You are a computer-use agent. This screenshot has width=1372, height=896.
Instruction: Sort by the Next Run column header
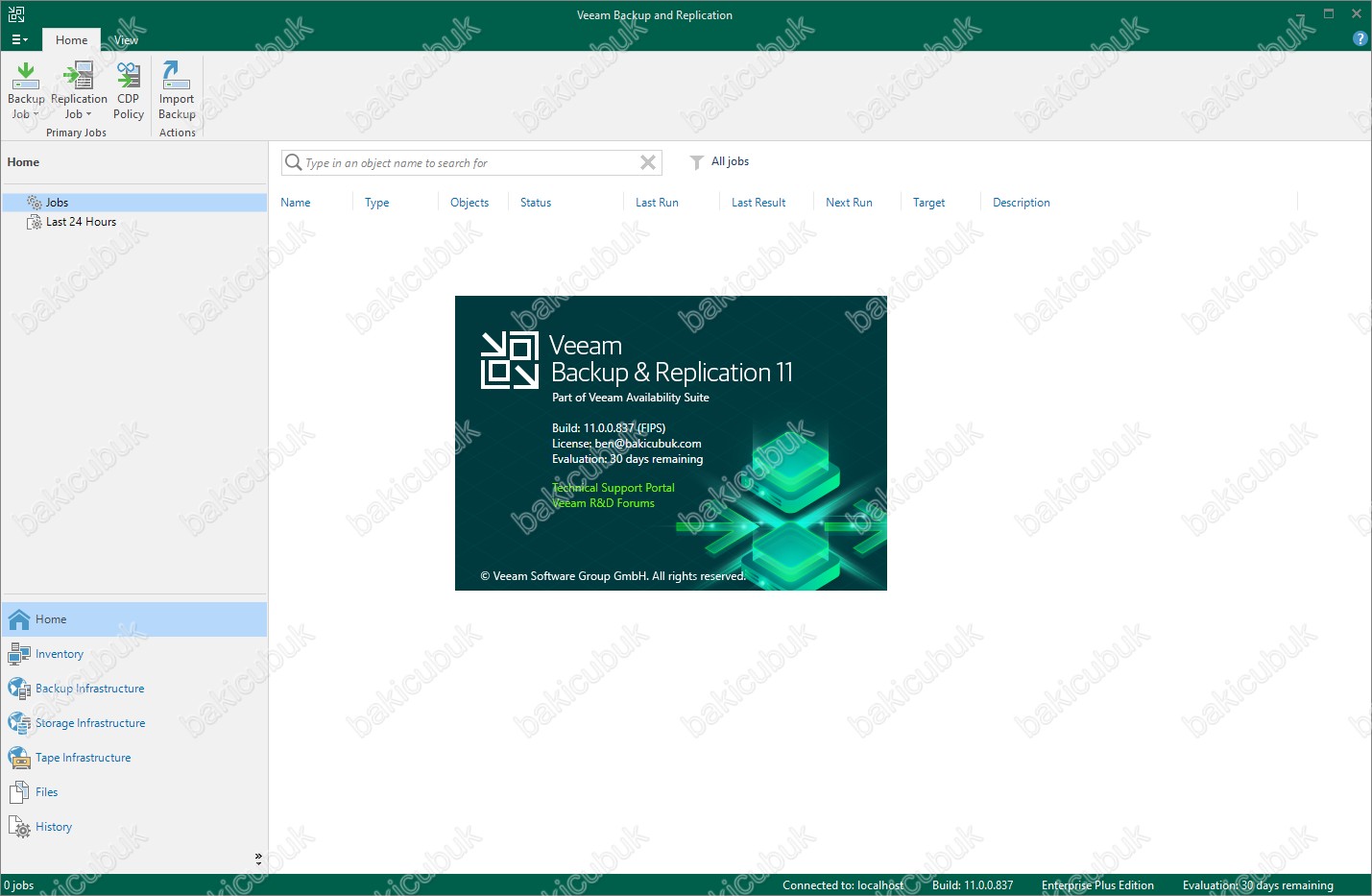click(849, 203)
